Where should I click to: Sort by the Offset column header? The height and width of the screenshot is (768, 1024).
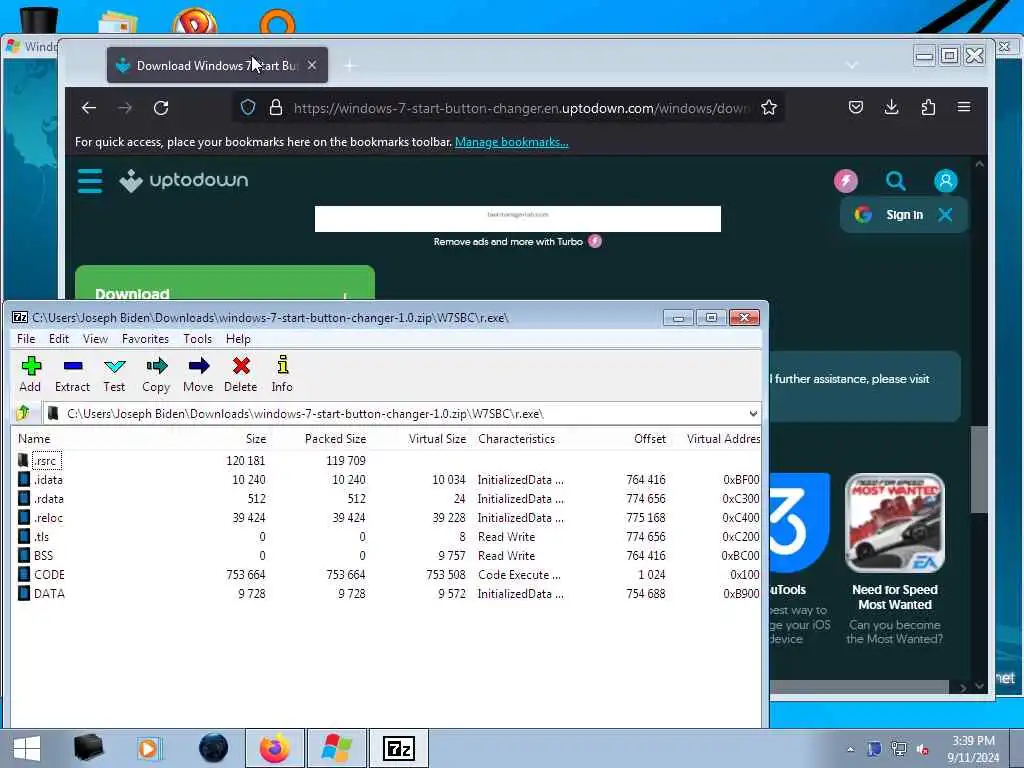tap(650, 439)
